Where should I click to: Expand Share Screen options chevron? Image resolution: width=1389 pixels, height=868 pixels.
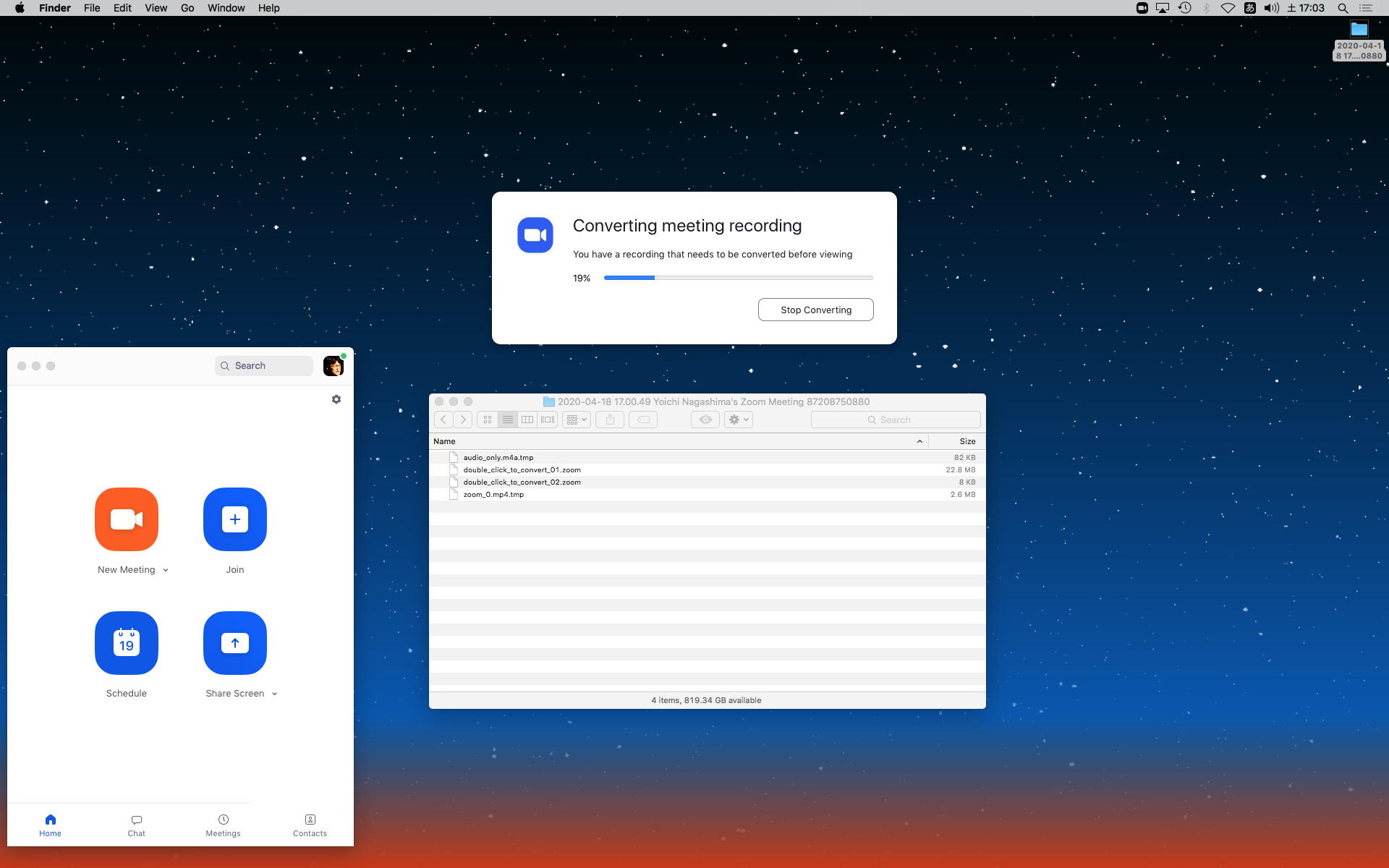274,694
